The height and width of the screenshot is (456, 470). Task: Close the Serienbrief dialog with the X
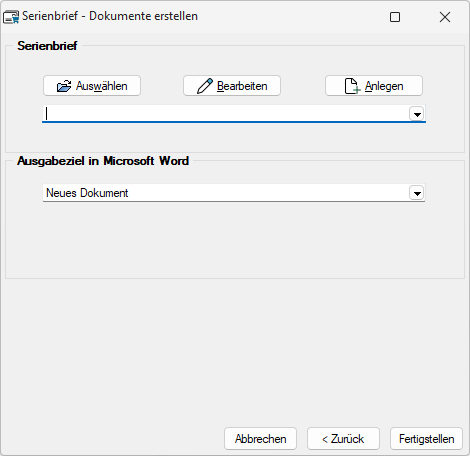[x=445, y=17]
